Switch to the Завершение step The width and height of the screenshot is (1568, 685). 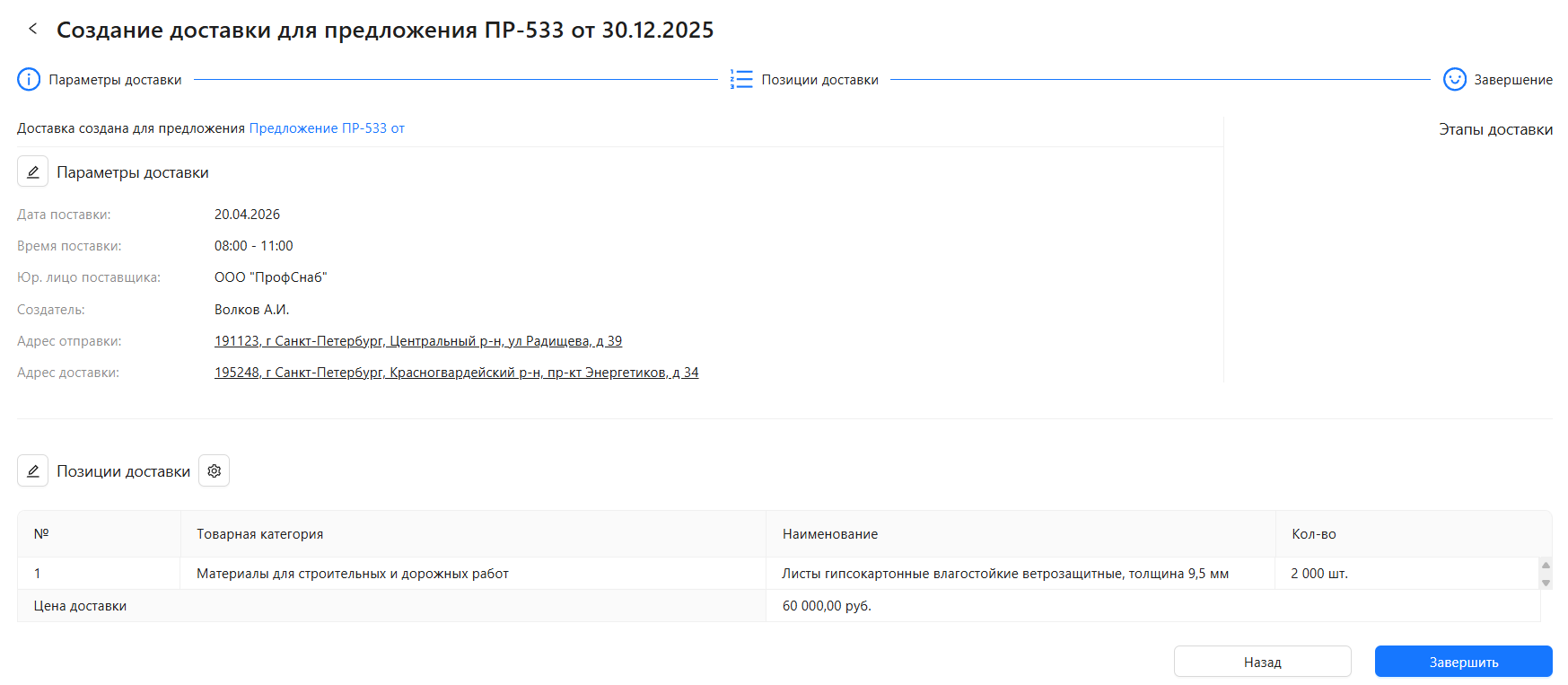click(1512, 80)
